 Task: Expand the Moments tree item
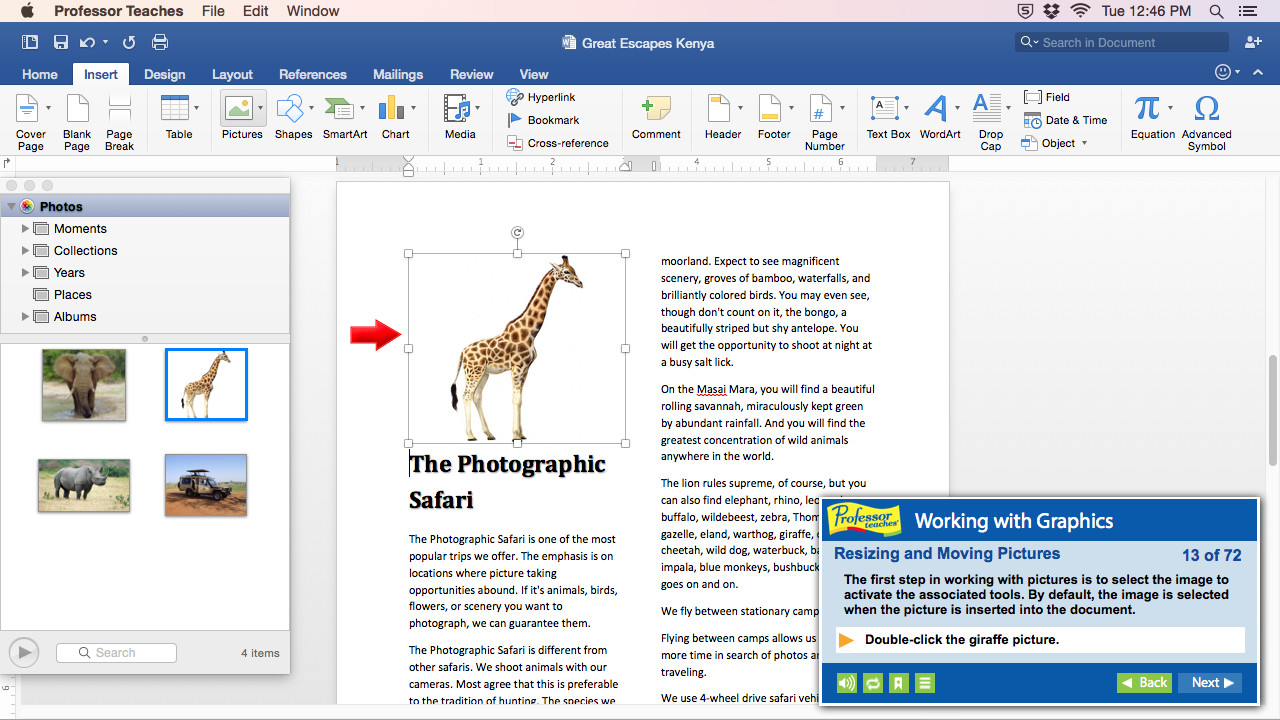(26, 229)
